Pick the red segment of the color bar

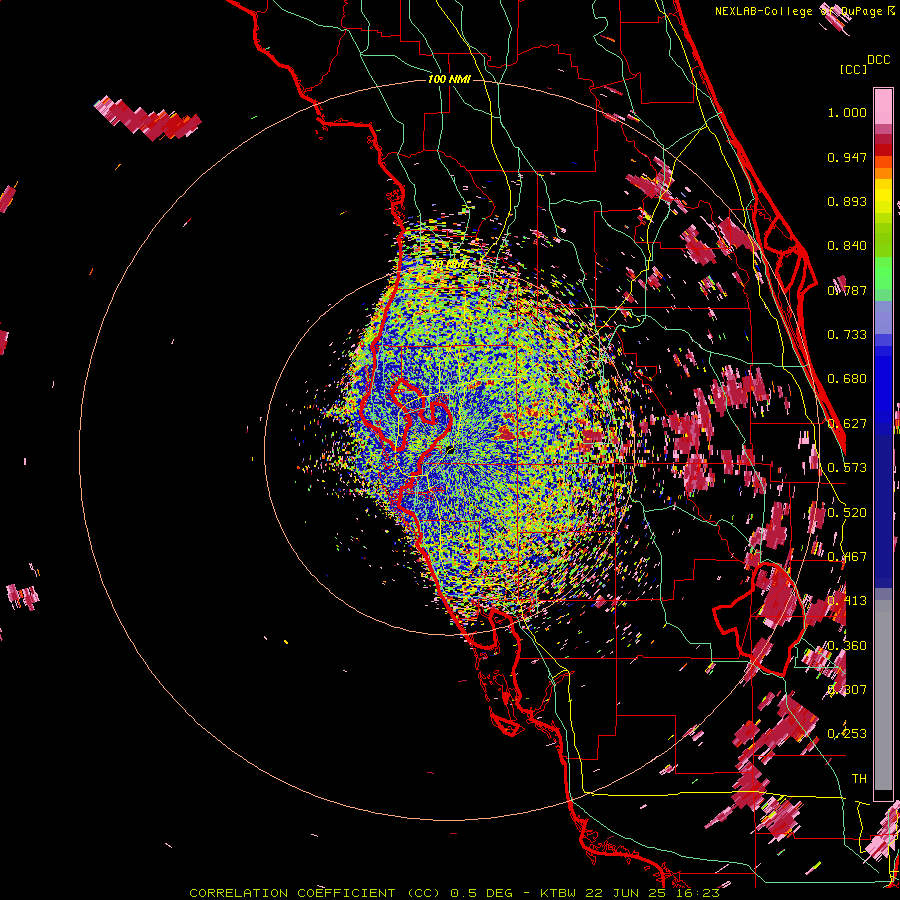point(883,150)
